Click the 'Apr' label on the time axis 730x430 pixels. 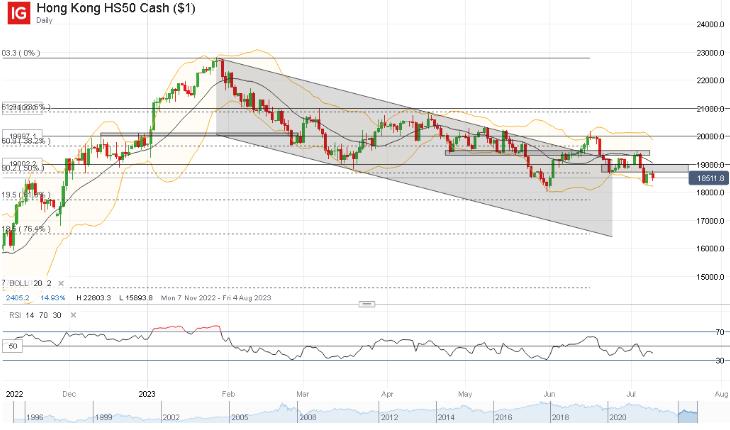pos(387,394)
